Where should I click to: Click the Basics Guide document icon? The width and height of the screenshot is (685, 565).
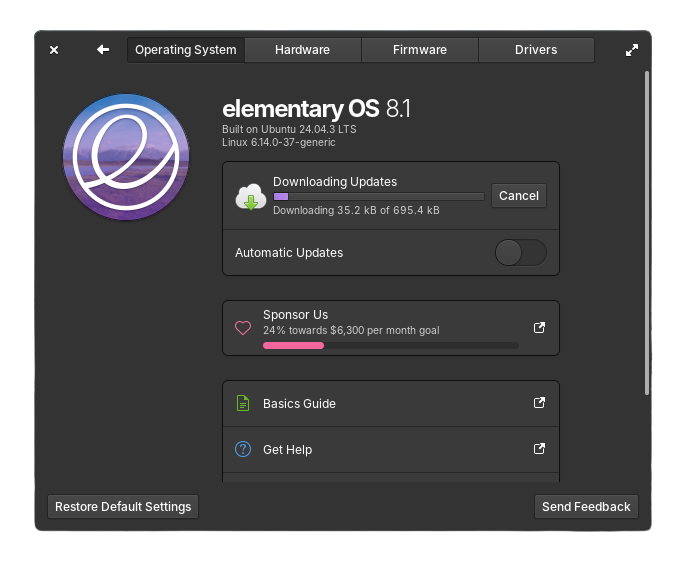pyautogui.click(x=243, y=403)
